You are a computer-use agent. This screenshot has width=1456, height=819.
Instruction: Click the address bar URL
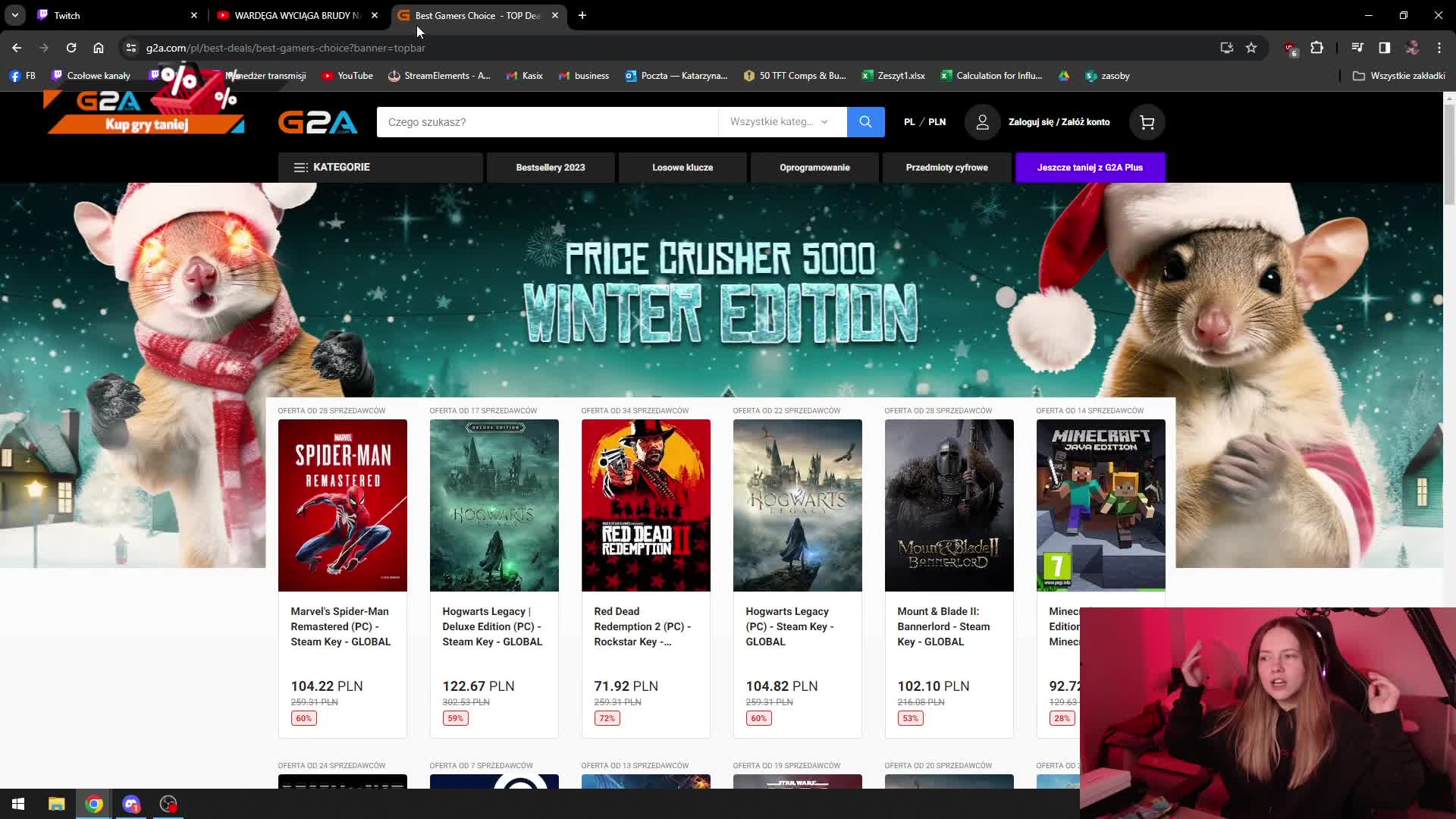285,48
